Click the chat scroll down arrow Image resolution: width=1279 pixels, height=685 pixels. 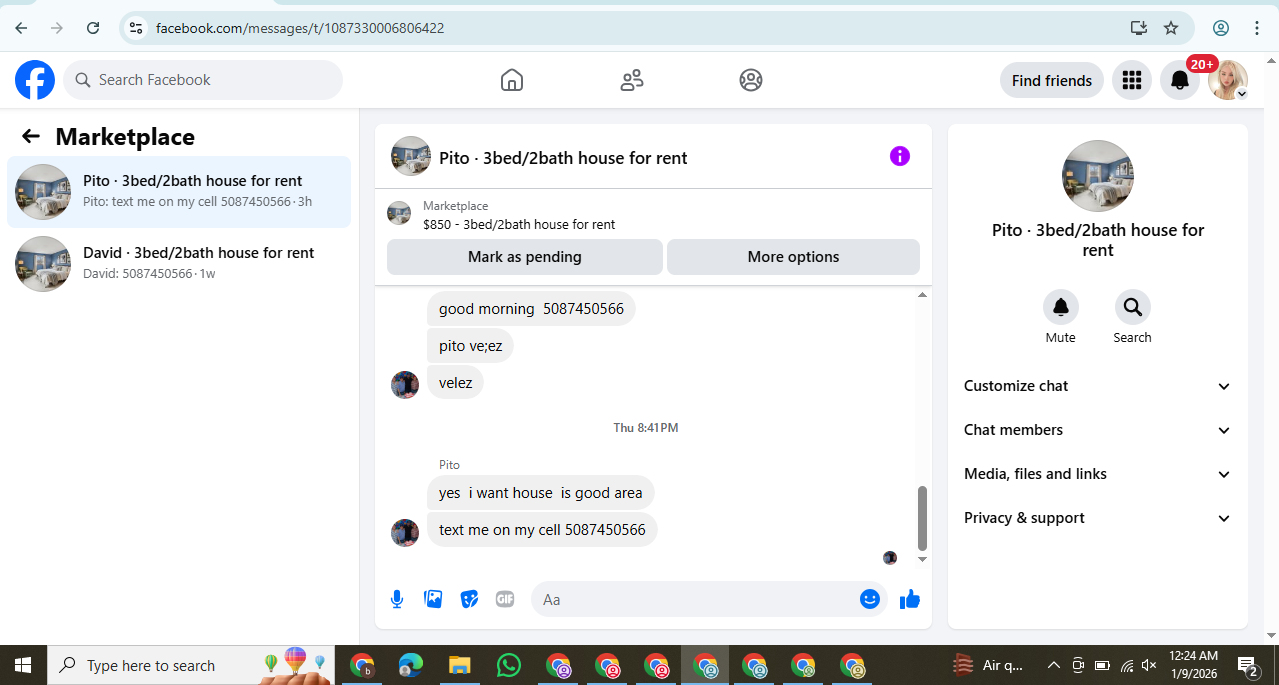point(922,559)
